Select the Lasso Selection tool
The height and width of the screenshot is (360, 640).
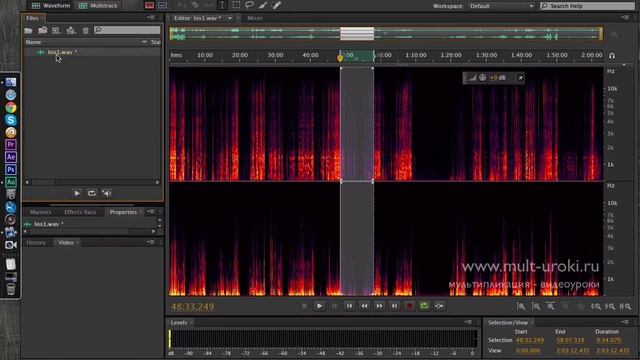point(250,5)
